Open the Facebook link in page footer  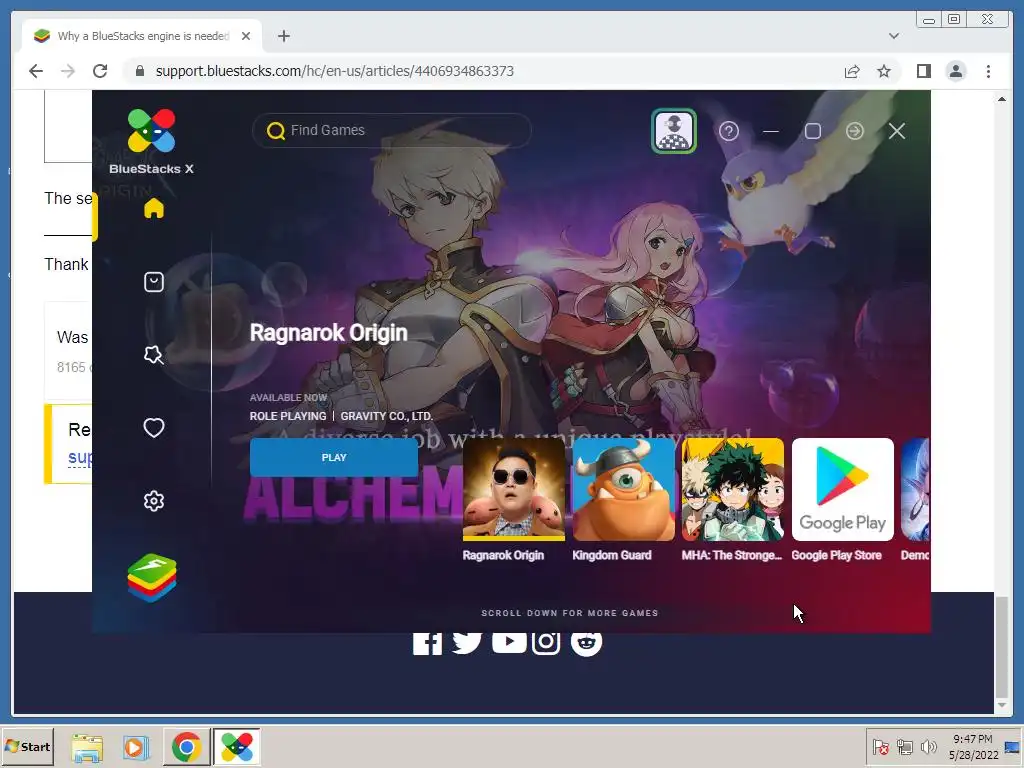427,643
